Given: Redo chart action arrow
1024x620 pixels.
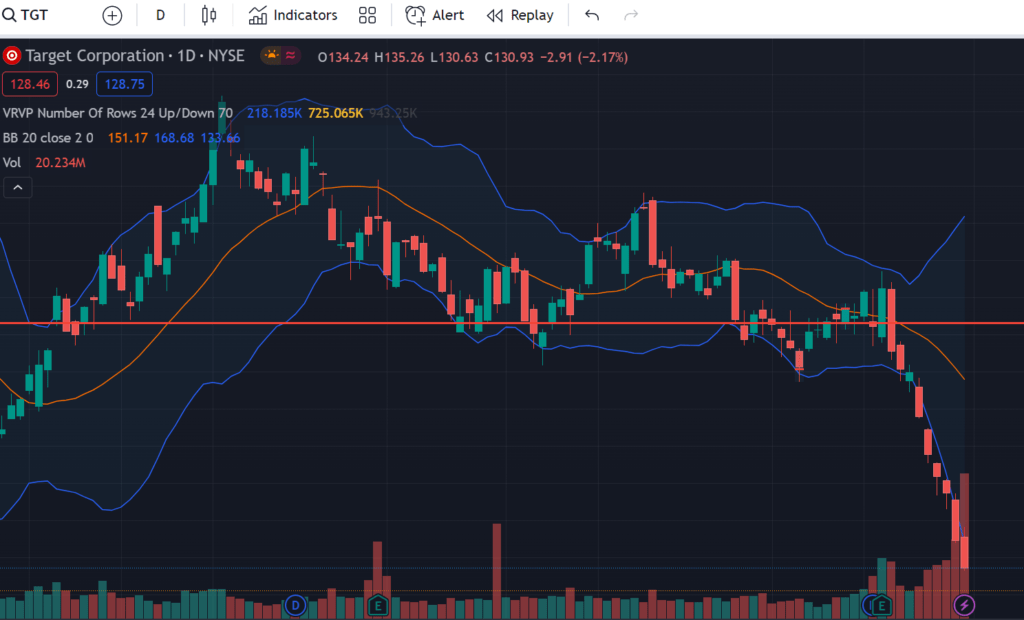Looking at the screenshot, I should click(631, 15).
